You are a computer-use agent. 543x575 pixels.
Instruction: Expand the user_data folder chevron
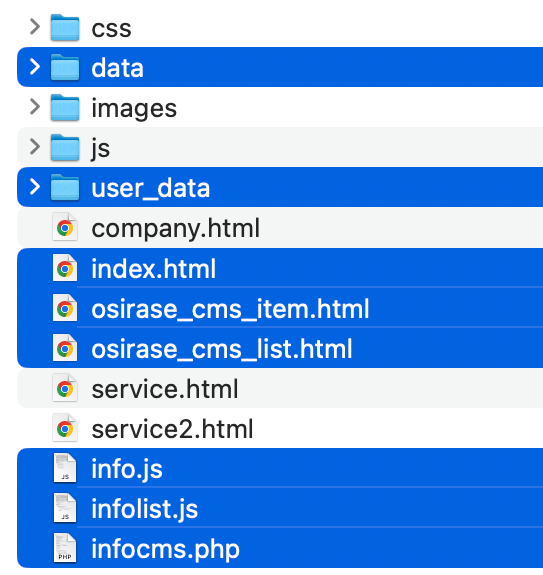pos(35,187)
